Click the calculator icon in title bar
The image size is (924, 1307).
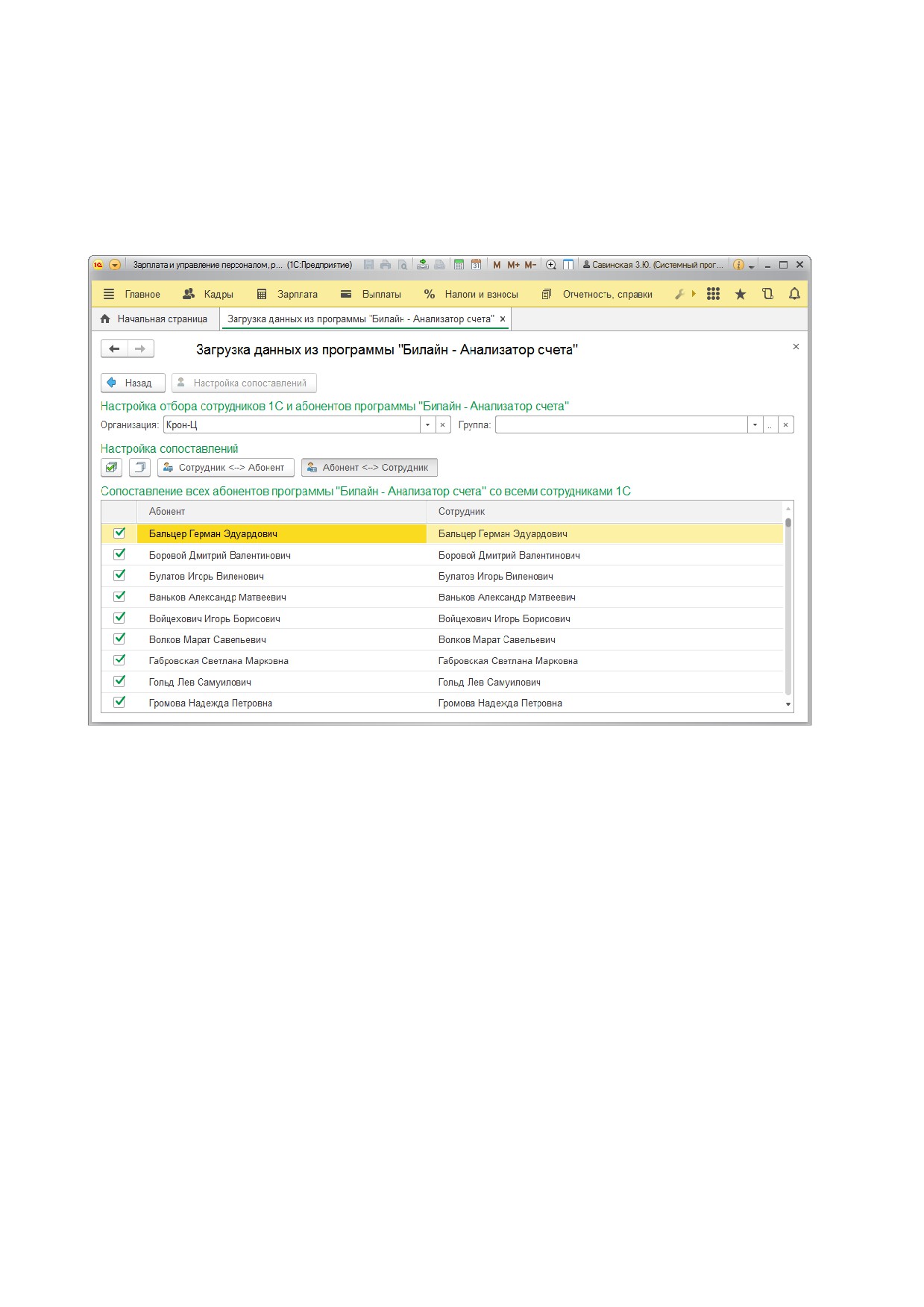[x=459, y=265]
